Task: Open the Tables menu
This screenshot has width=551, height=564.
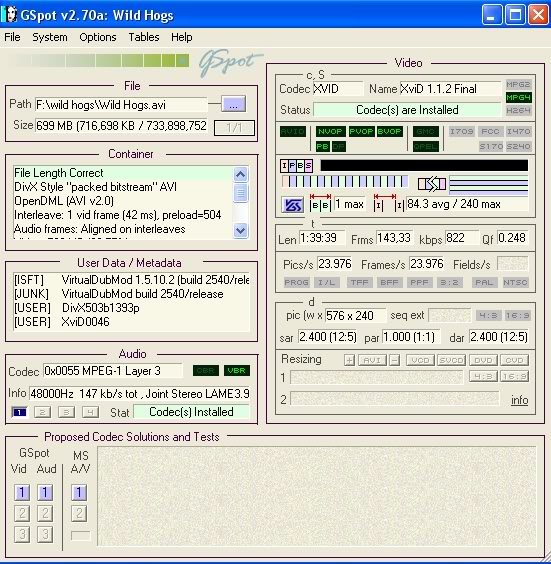Action: point(144,37)
